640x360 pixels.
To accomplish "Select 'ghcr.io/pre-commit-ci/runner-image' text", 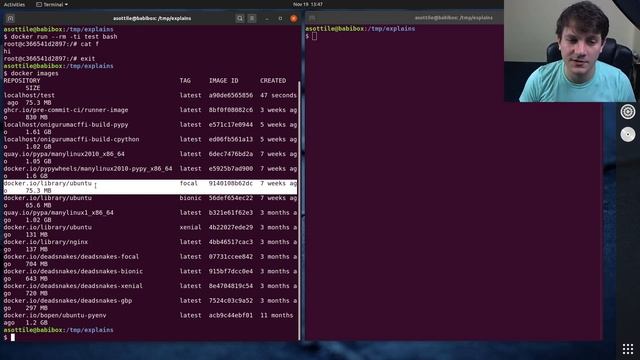I will 66,110.
